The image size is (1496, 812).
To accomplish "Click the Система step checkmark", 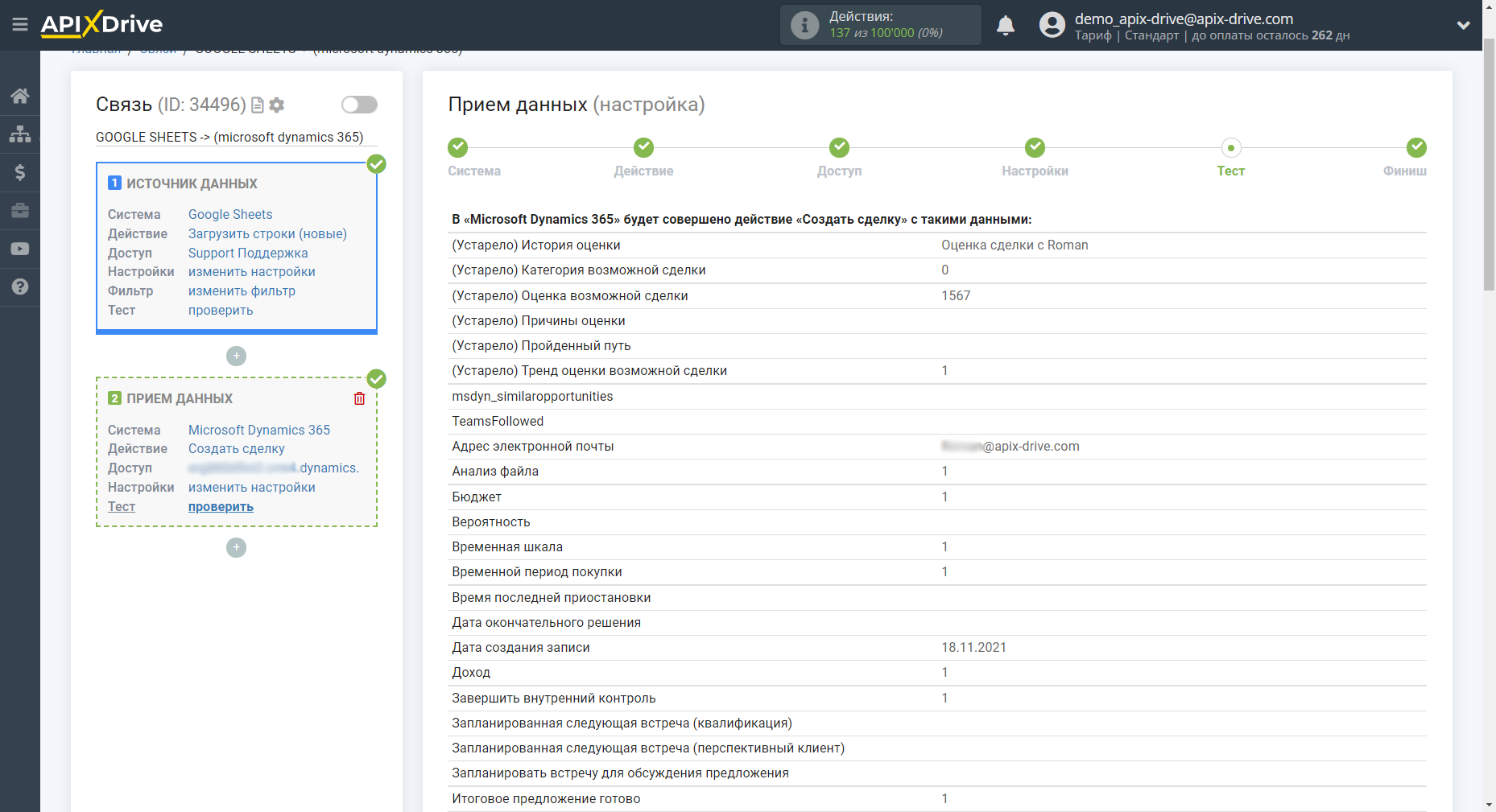I will [x=457, y=147].
